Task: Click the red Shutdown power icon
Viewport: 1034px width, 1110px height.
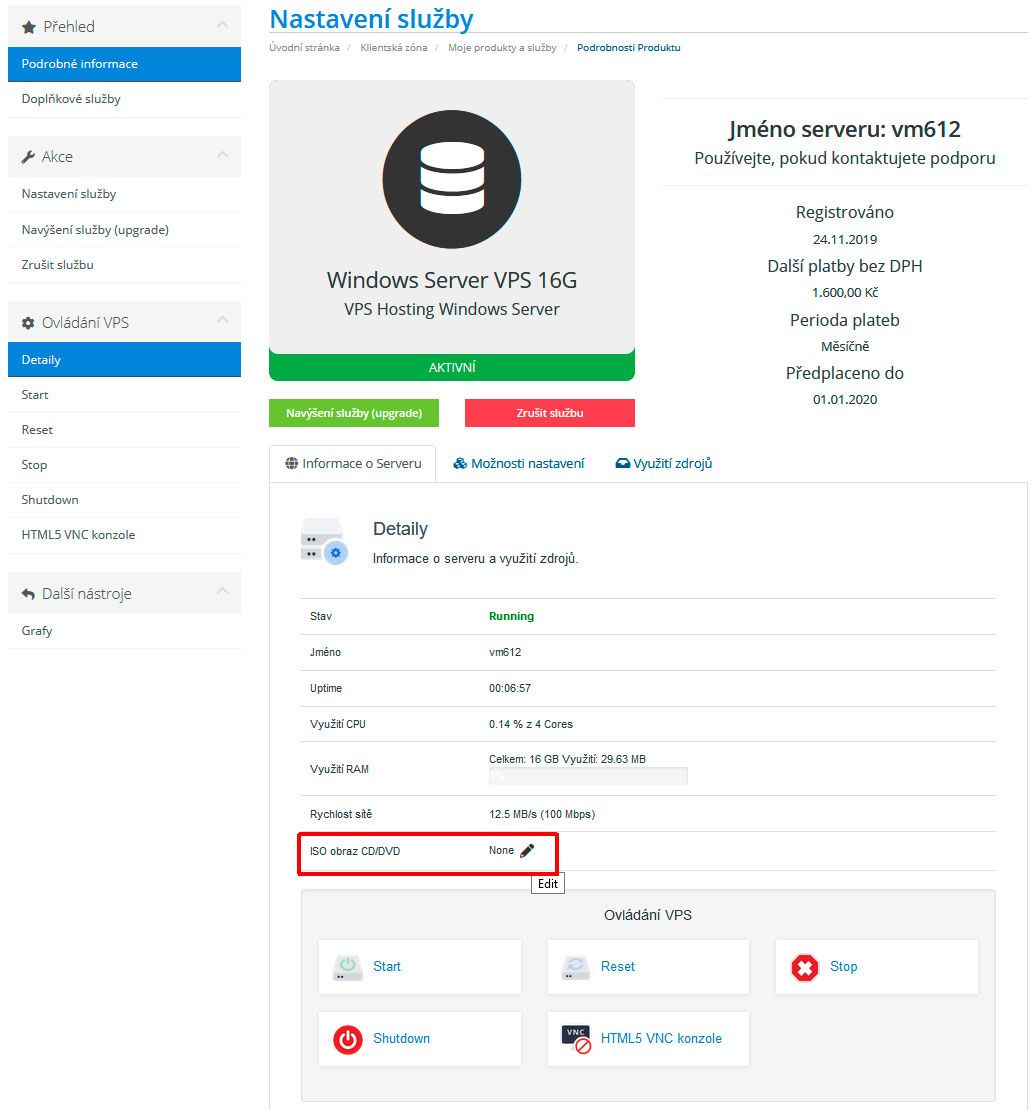Action: (347, 1038)
